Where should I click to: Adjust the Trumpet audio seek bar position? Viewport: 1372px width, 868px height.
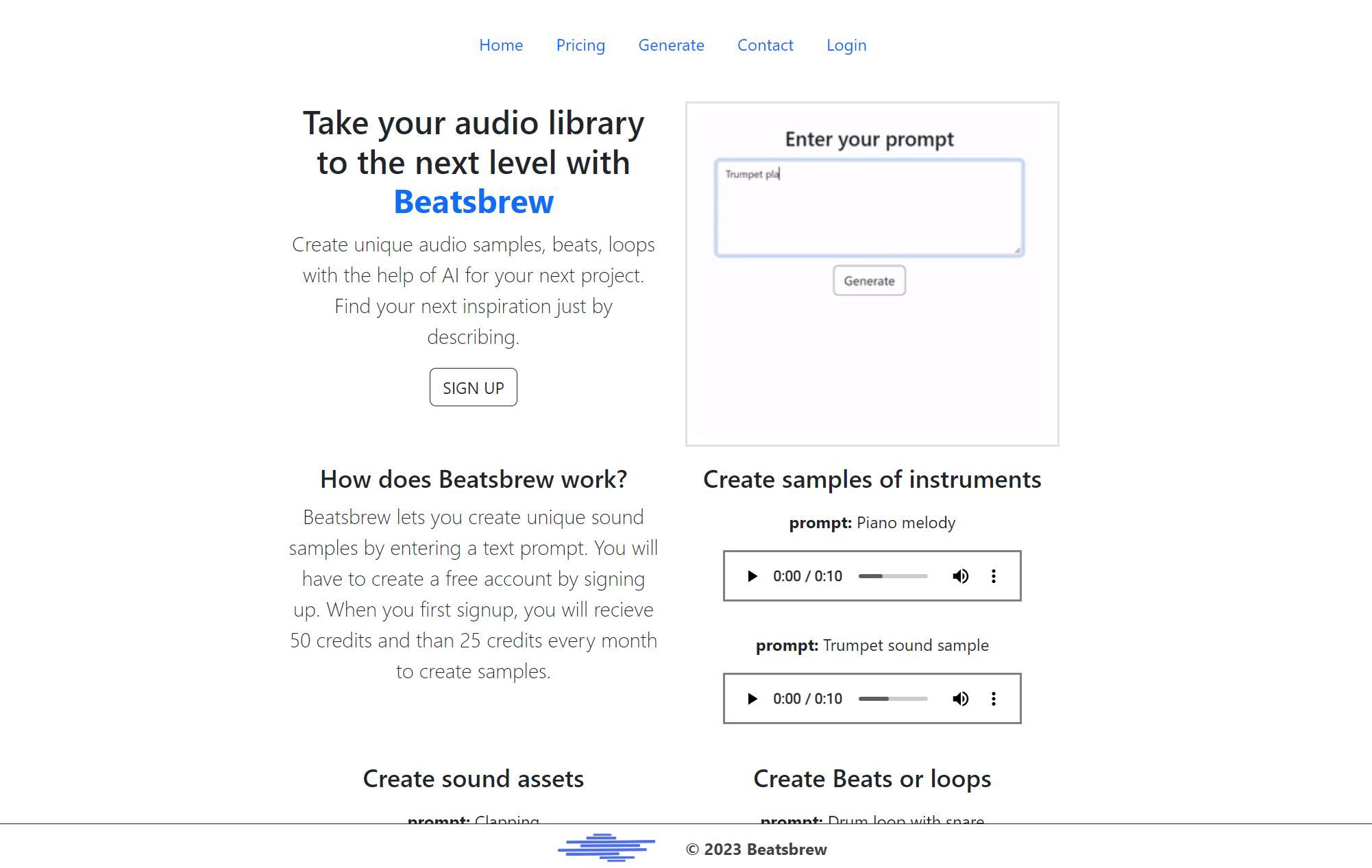tap(893, 698)
